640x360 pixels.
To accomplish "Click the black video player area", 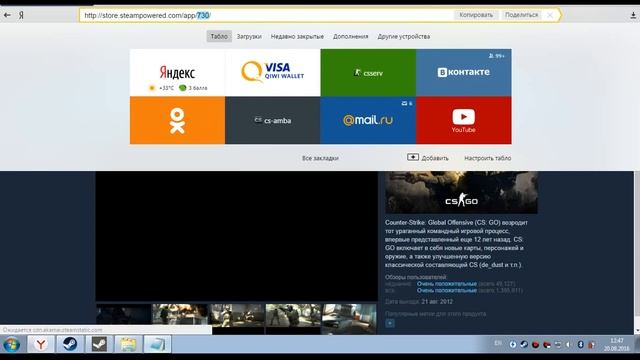I will 237,236.
